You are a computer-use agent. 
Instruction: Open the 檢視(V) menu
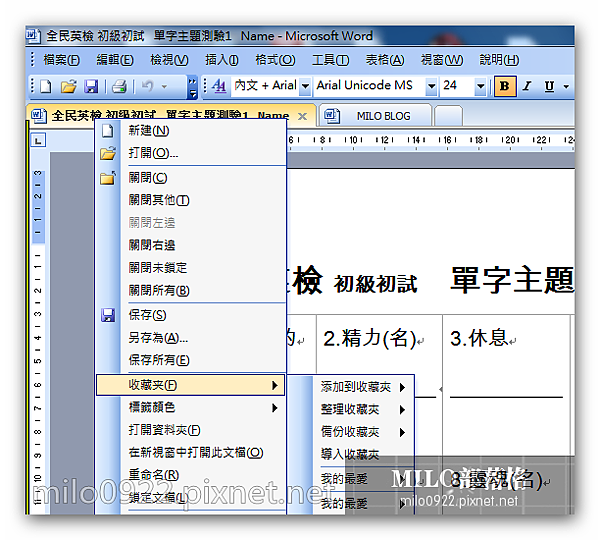[x=169, y=60]
